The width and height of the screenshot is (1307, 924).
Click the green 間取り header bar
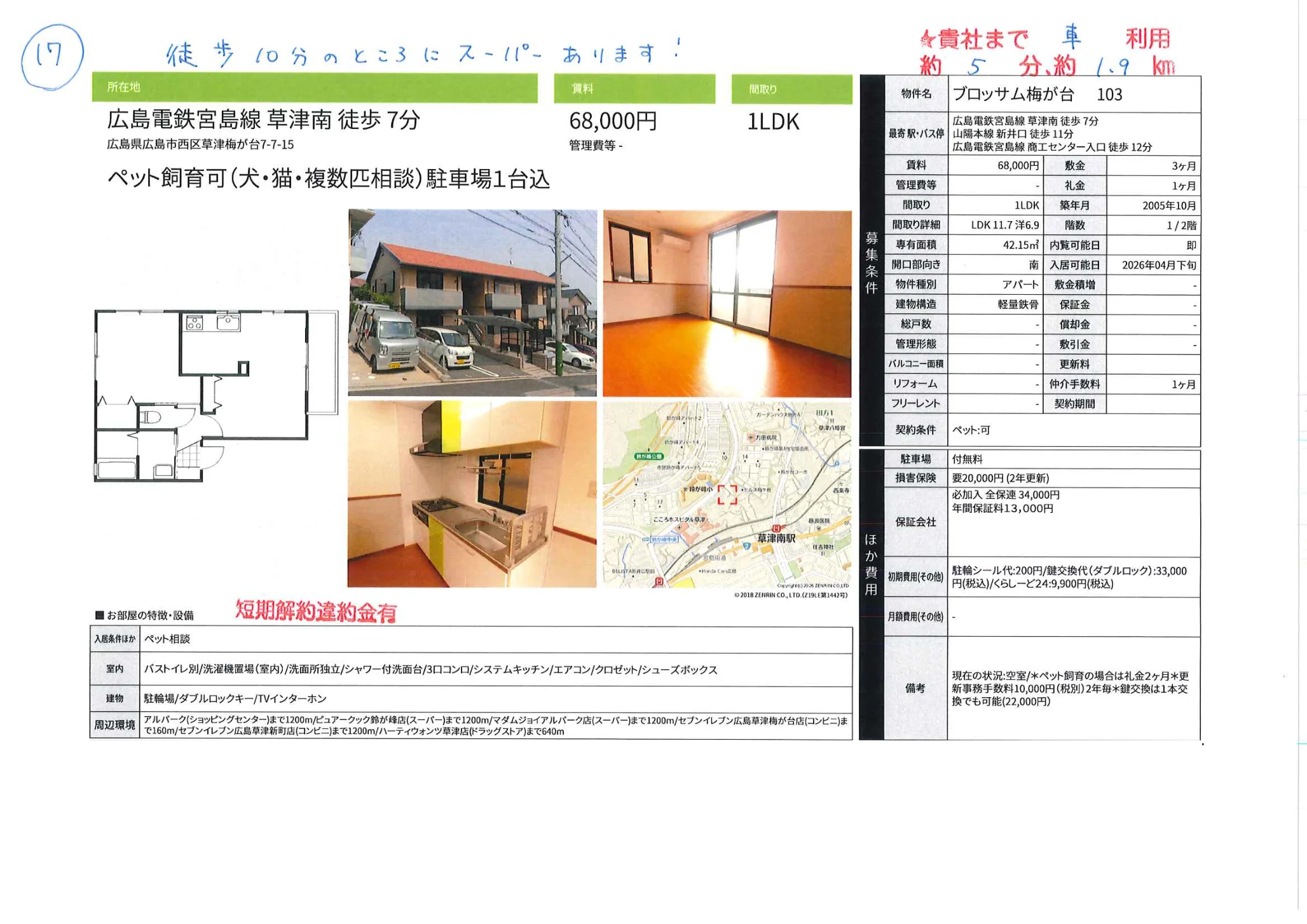pos(791,90)
